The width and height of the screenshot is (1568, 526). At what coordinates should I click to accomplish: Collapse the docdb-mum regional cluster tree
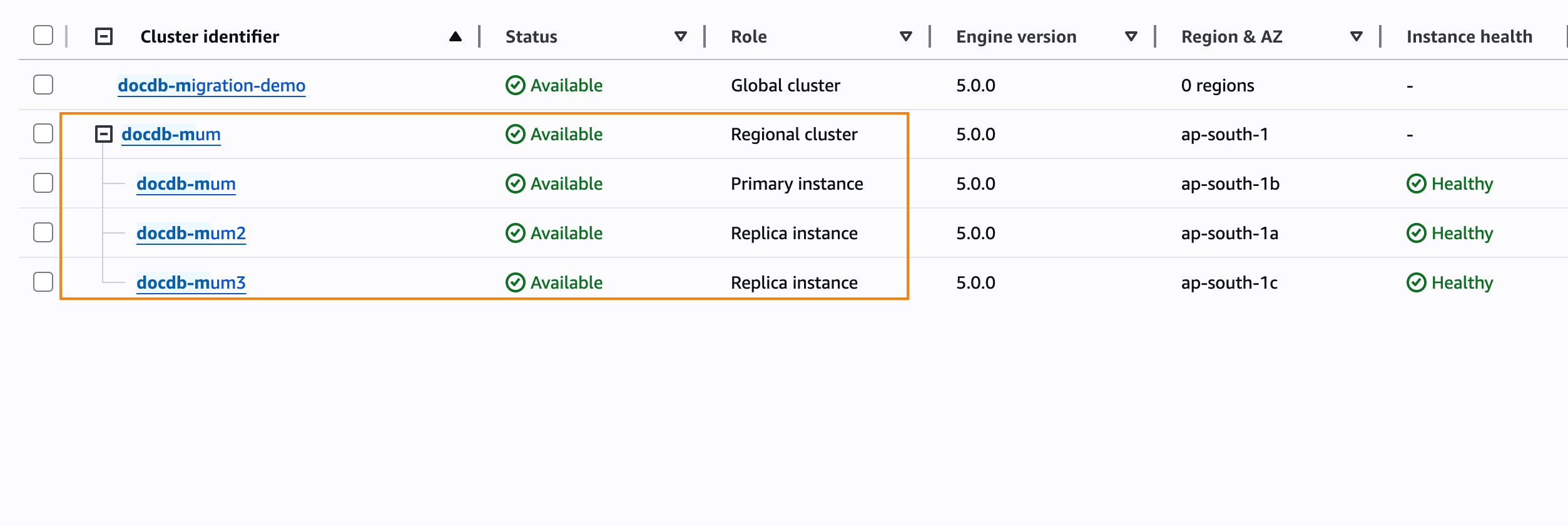click(x=104, y=134)
